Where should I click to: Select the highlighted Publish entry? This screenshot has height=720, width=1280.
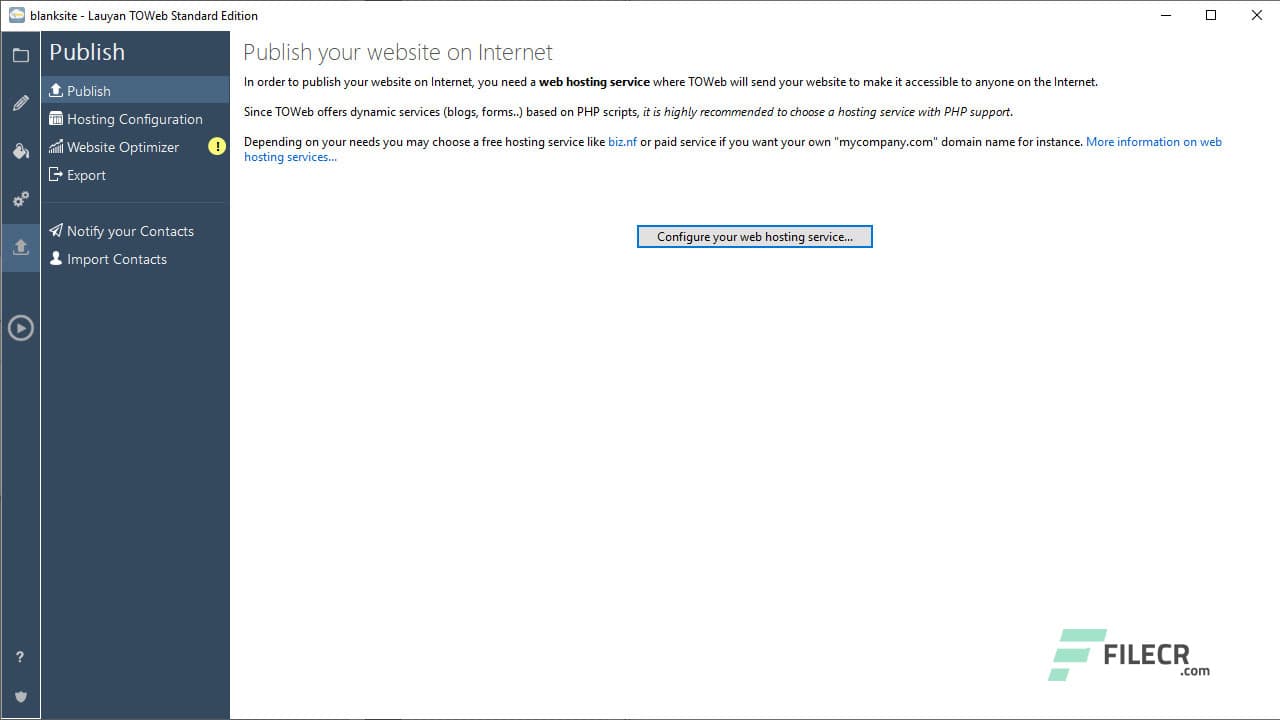coord(87,90)
